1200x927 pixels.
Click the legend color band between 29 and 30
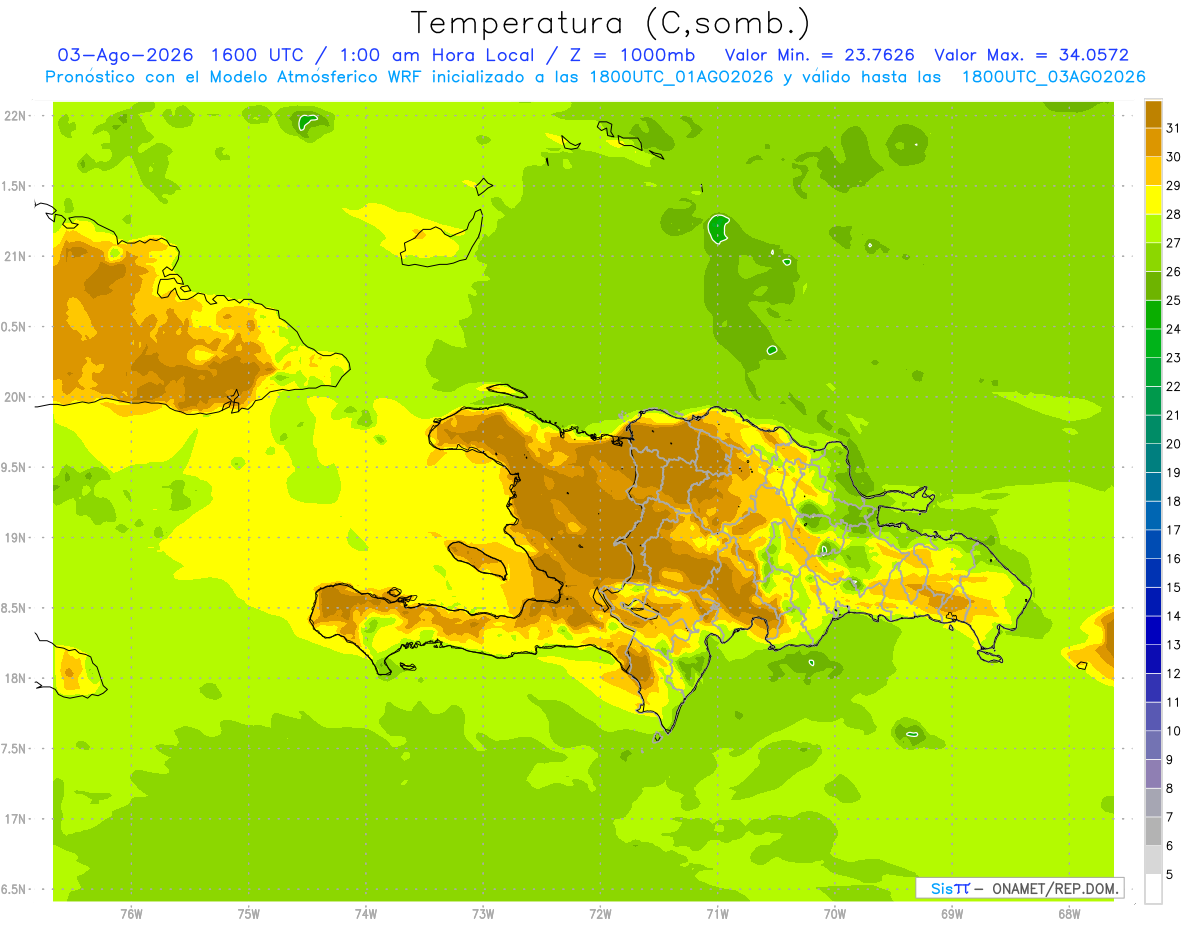[x=1153, y=171]
